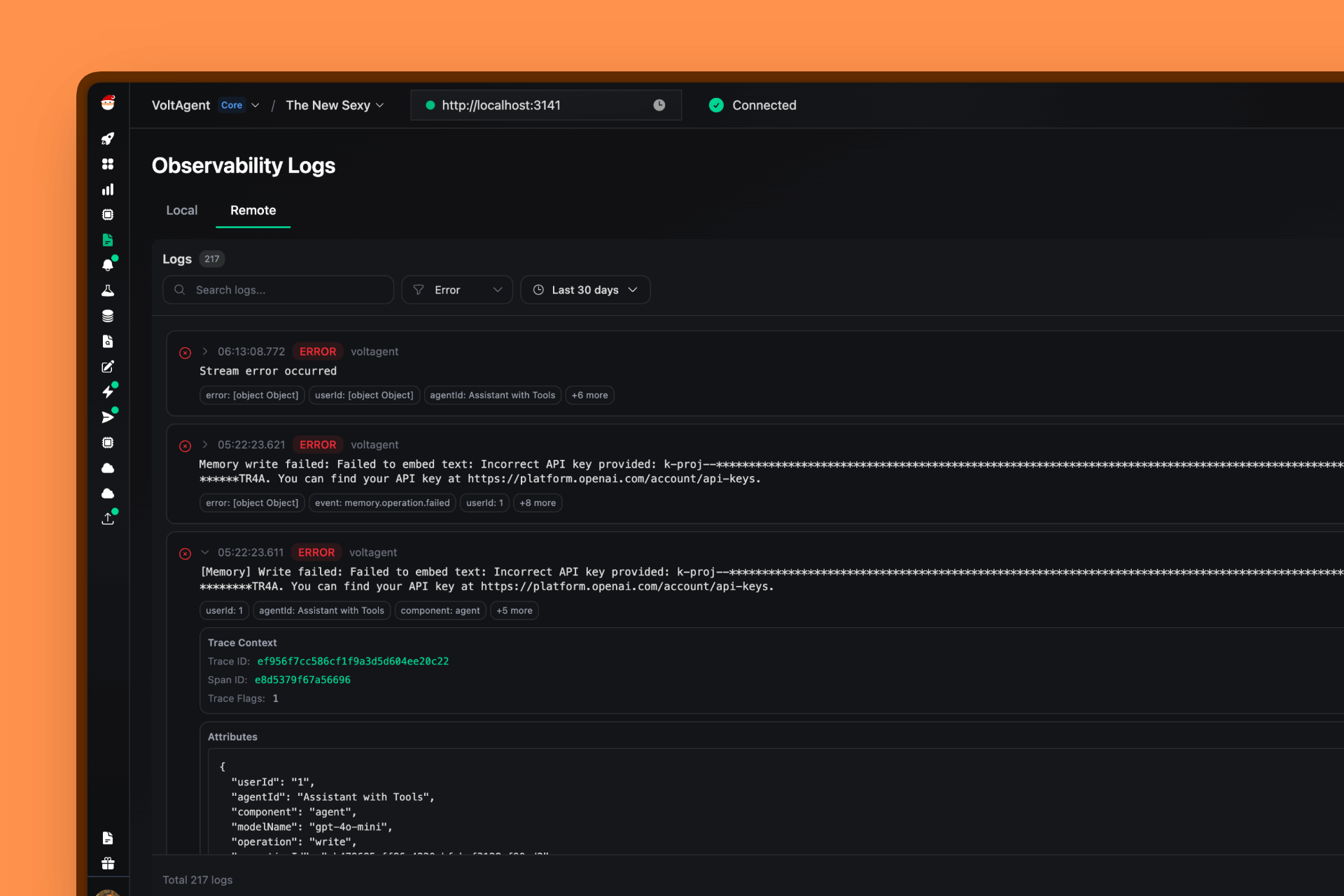Viewport: 1344px width, 896px height.
Task: Click the Connected status label
Action: pyautogui.click(x=764, y=105)
